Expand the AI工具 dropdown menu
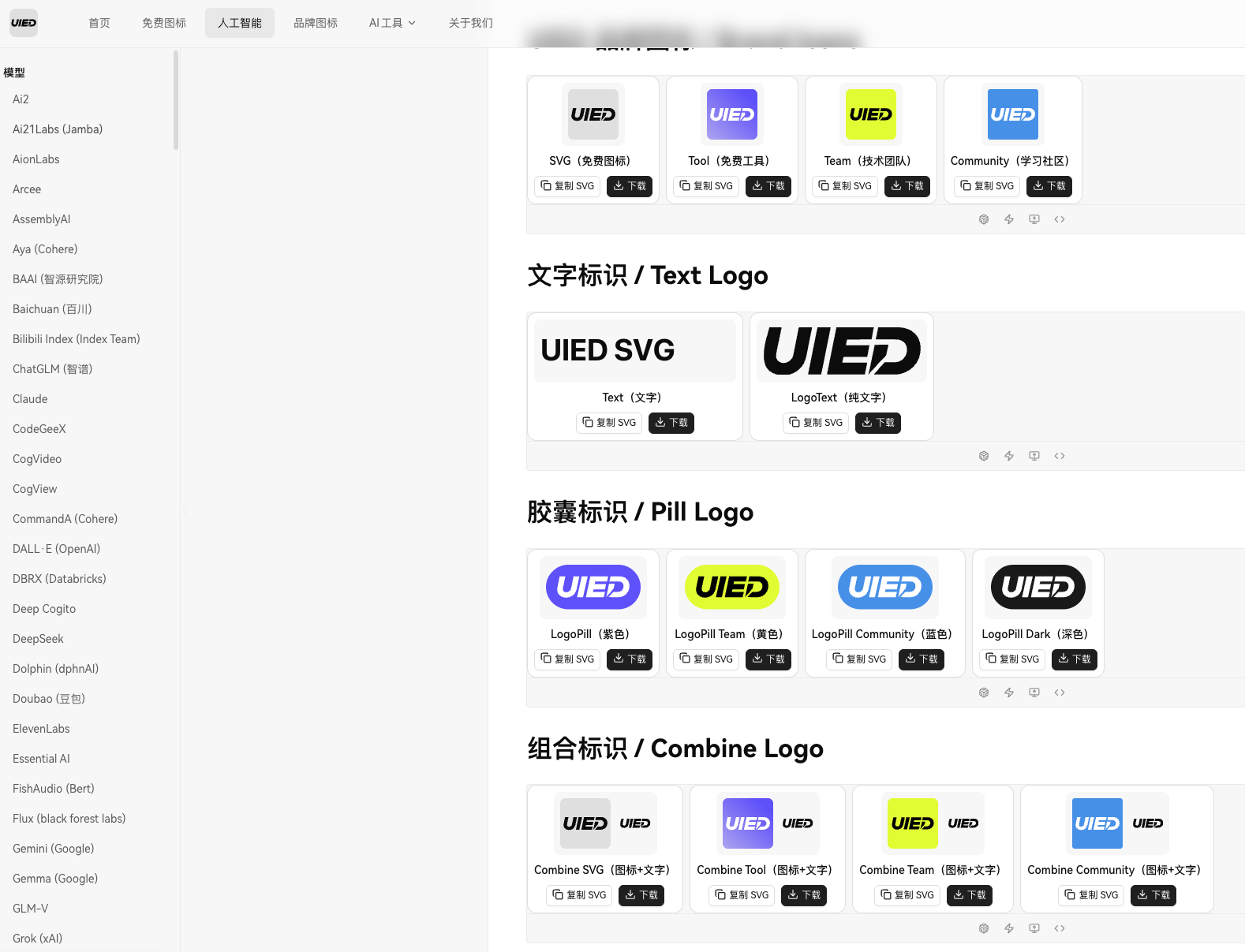1245x952 pixels. pos(392,23)
